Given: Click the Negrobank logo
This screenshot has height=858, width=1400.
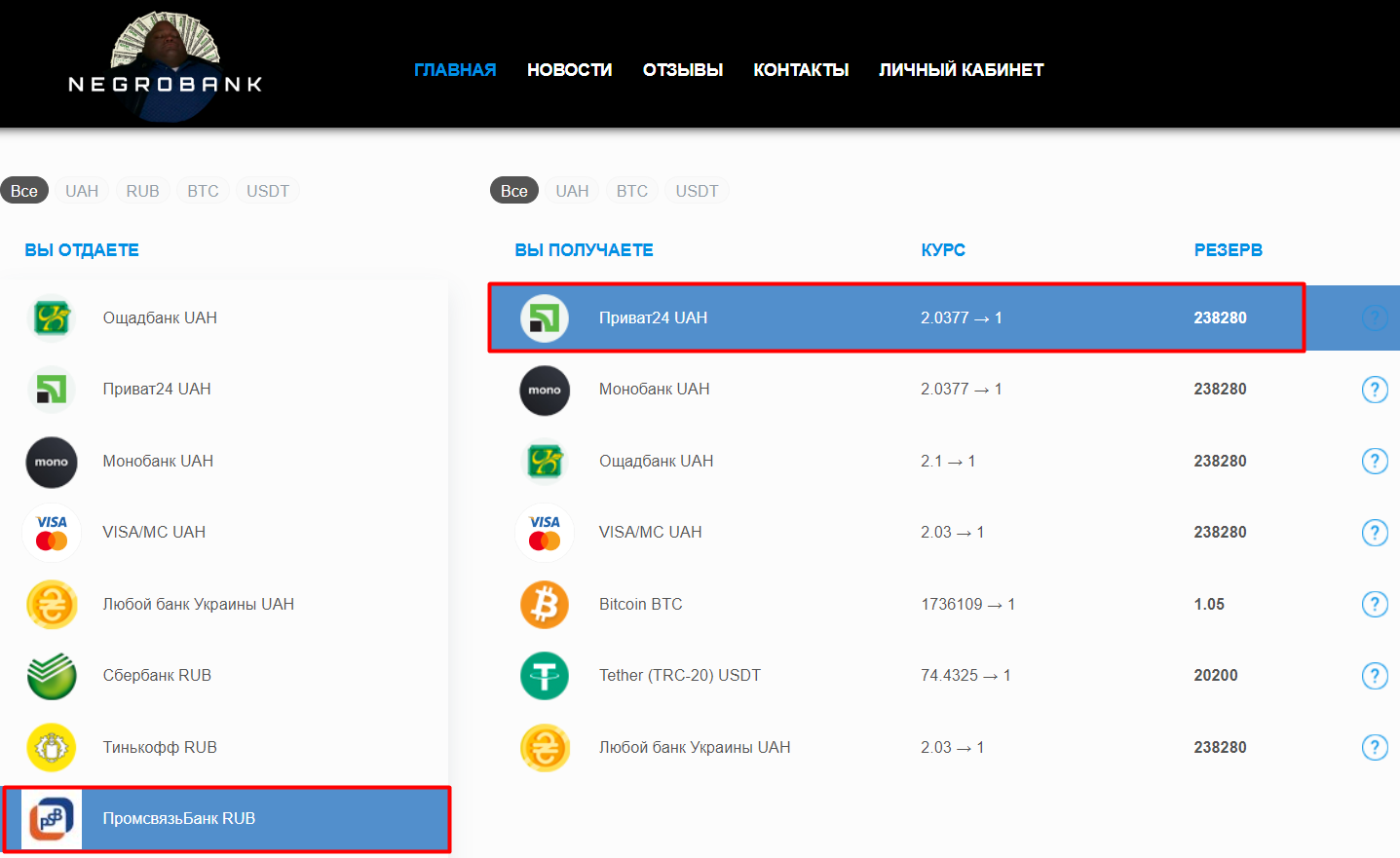Looking at the screenshot, I should pos(166,66).
